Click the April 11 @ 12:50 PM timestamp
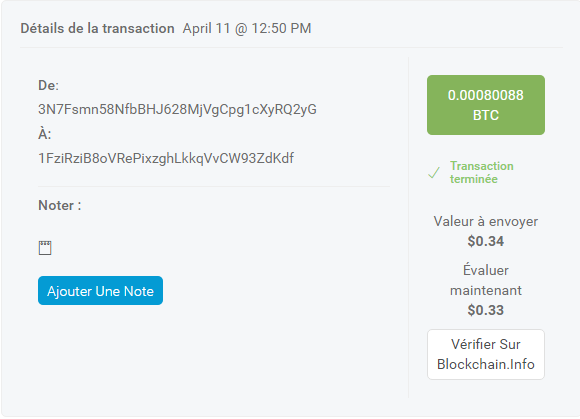The width and height of the screenshot is (580, 419). (247, 28)
